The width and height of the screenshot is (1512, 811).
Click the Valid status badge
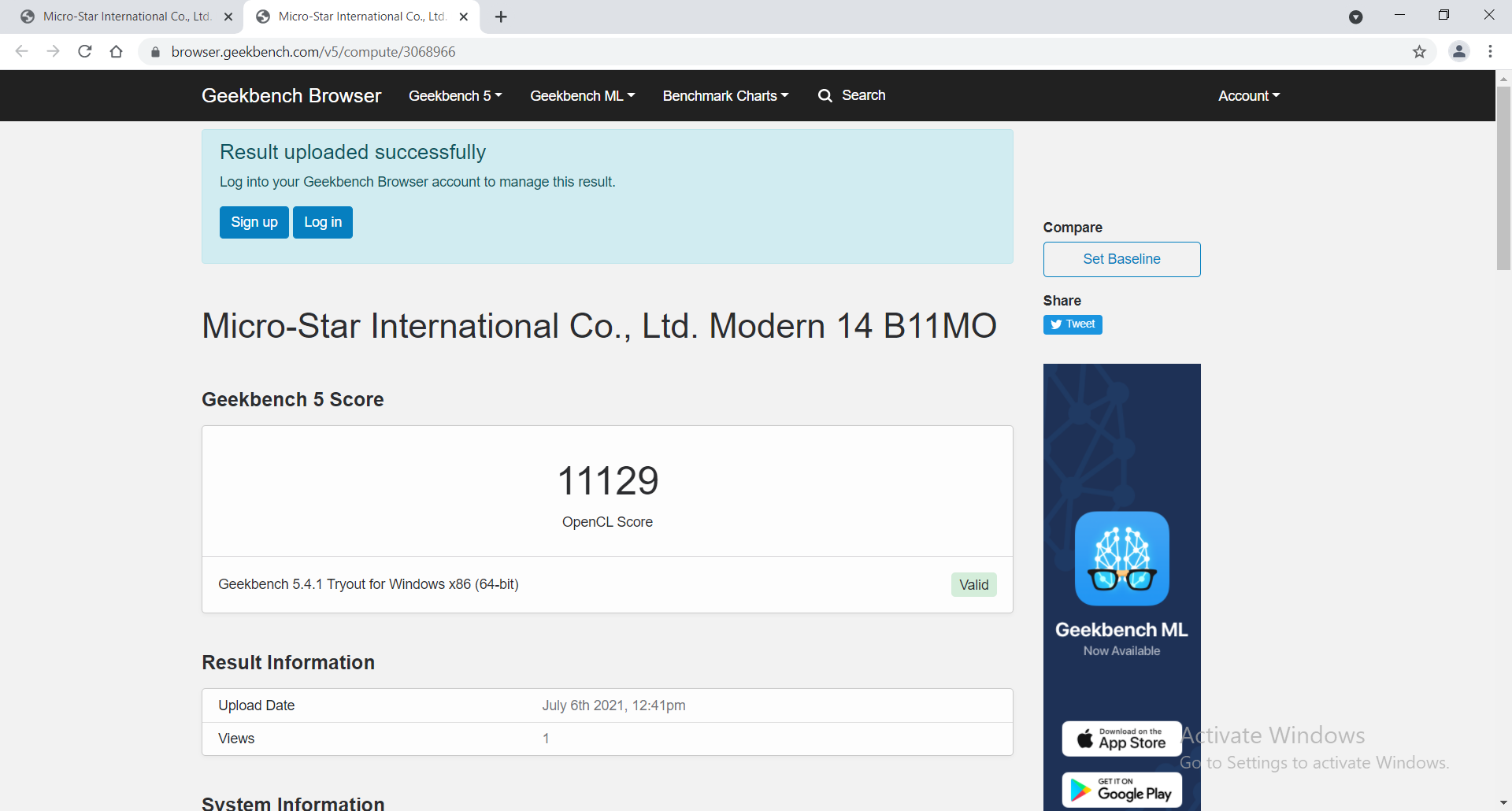click(x=974, y=585)
